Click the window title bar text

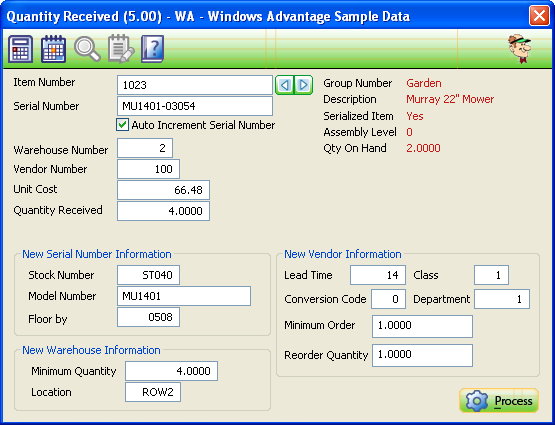point(208,16)
